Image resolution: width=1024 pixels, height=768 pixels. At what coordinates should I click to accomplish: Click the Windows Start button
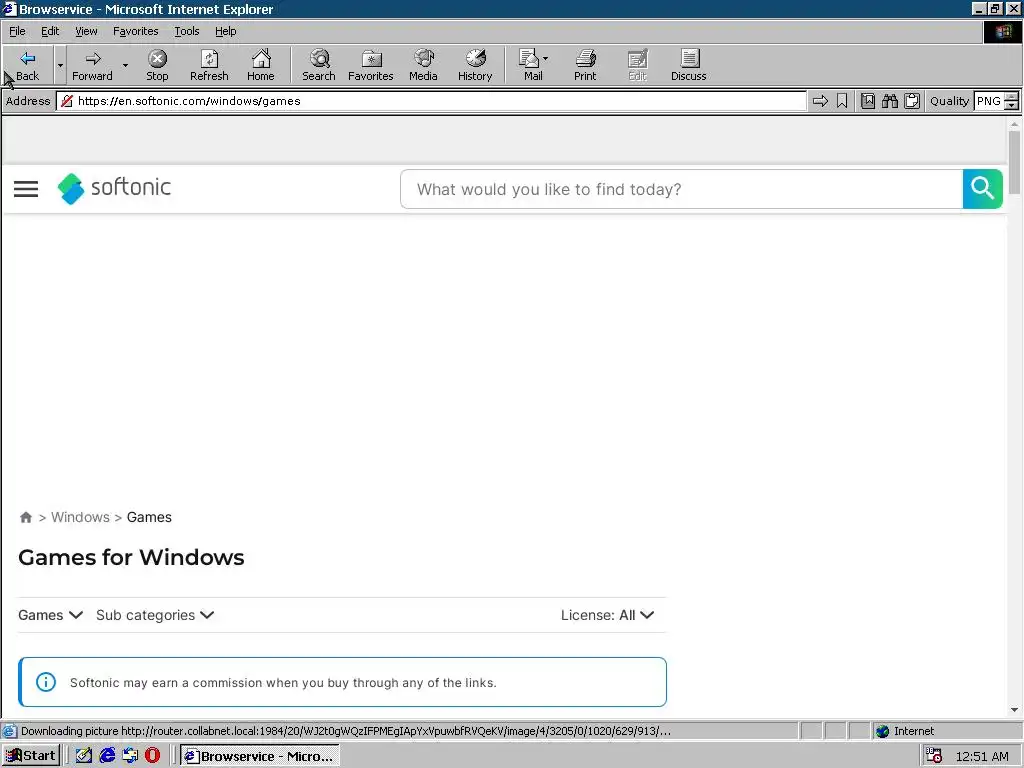point(31,756)
